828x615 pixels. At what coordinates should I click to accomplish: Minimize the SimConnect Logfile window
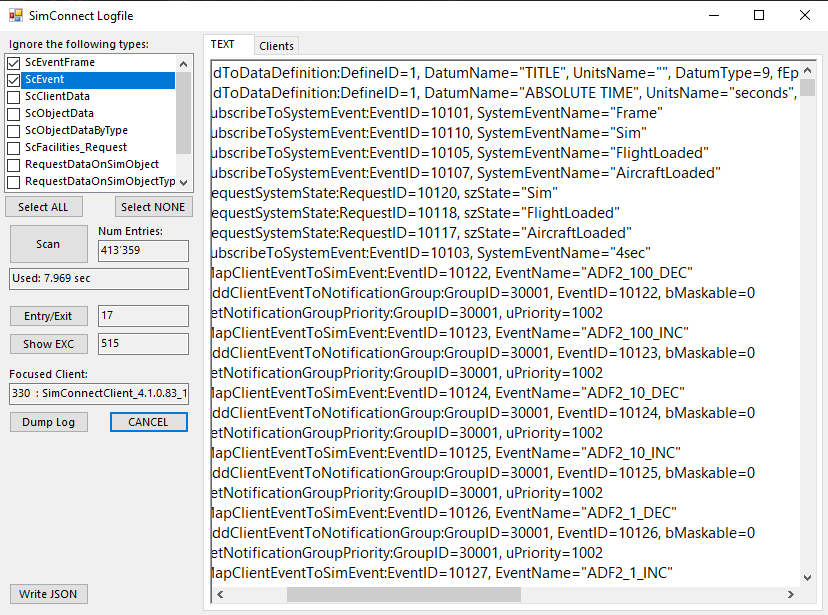coord(714,15)
